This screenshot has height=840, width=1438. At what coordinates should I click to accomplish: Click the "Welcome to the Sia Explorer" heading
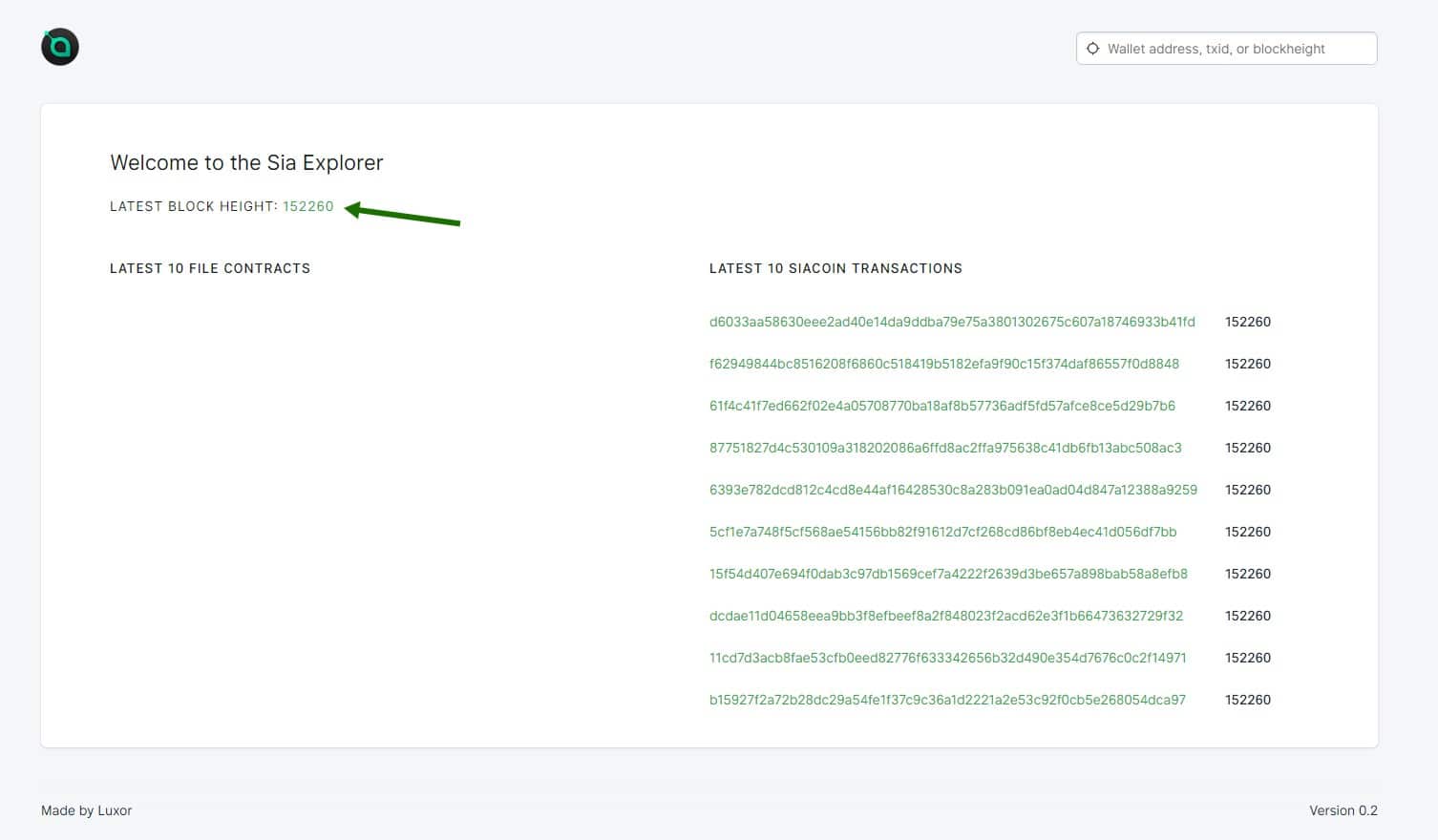(246, 162)
